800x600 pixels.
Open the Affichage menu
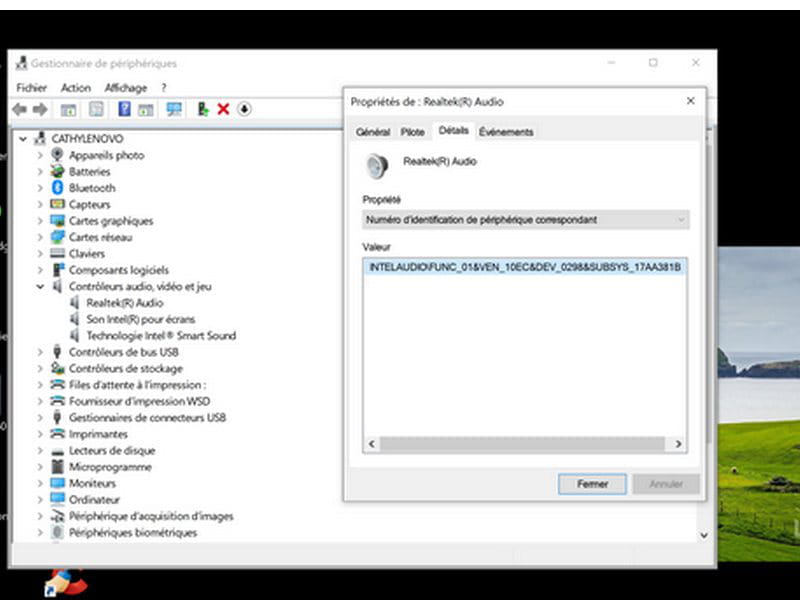126,88
